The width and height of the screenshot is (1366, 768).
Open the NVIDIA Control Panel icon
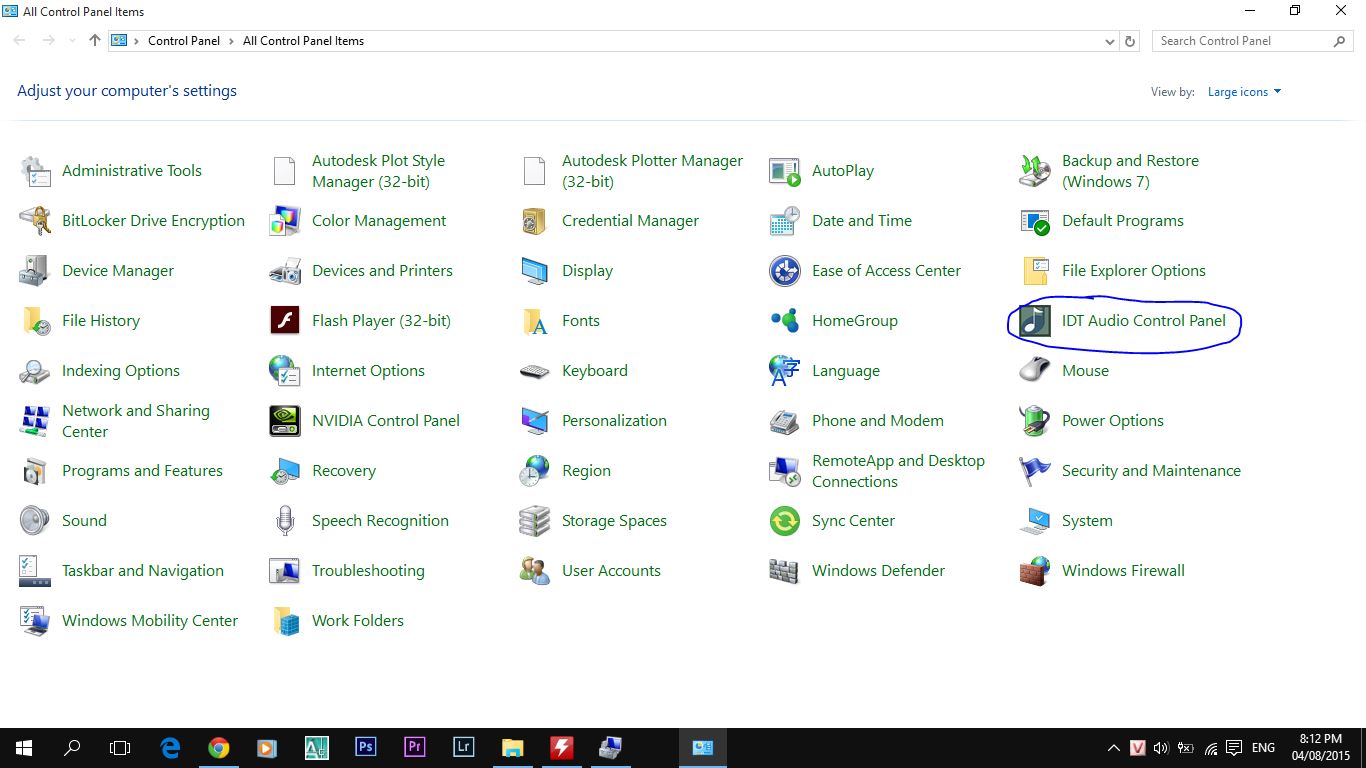pyautogui.click(x=285, y=421)
